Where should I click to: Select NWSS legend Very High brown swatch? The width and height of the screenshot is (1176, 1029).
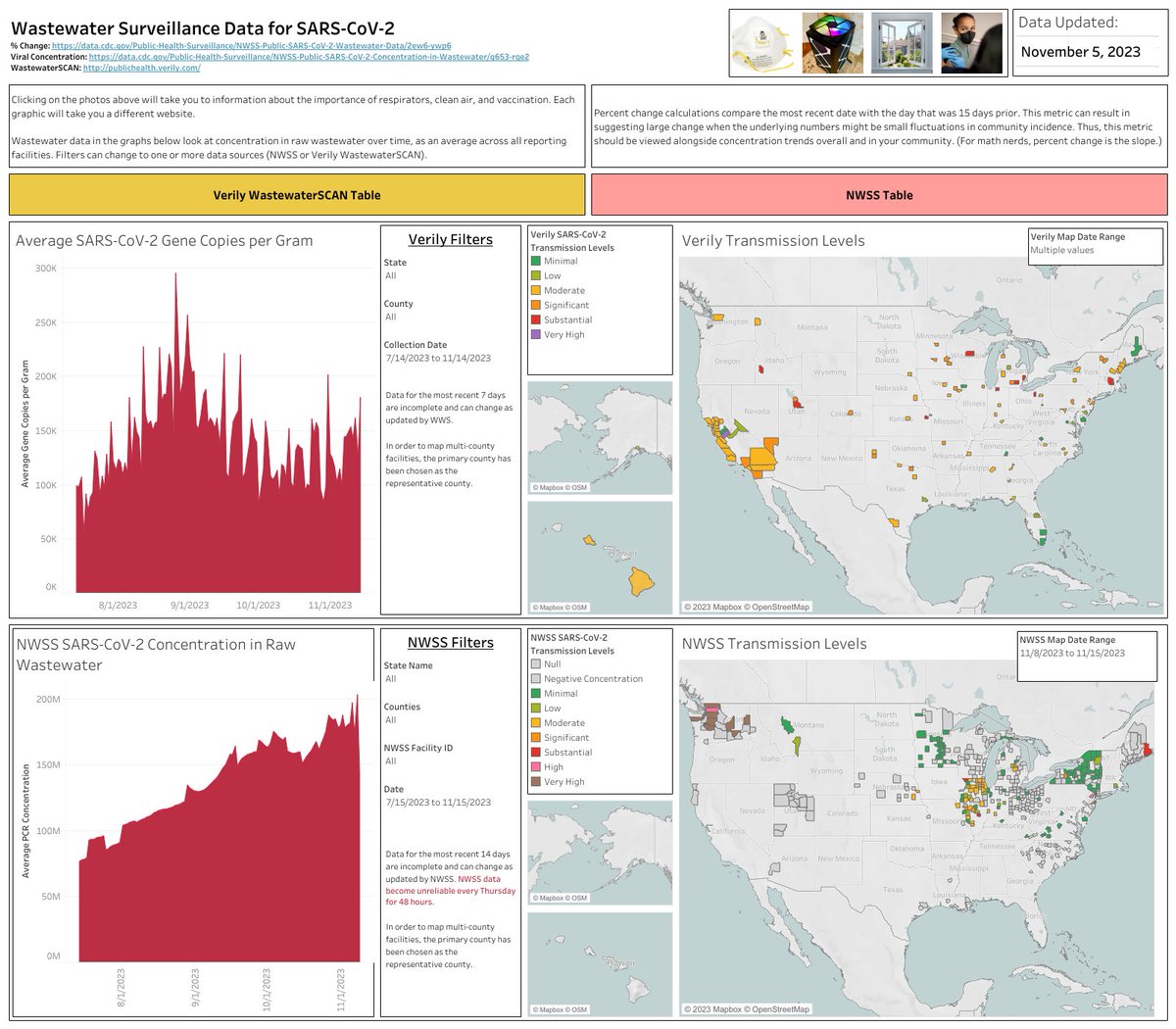[536, 781]
